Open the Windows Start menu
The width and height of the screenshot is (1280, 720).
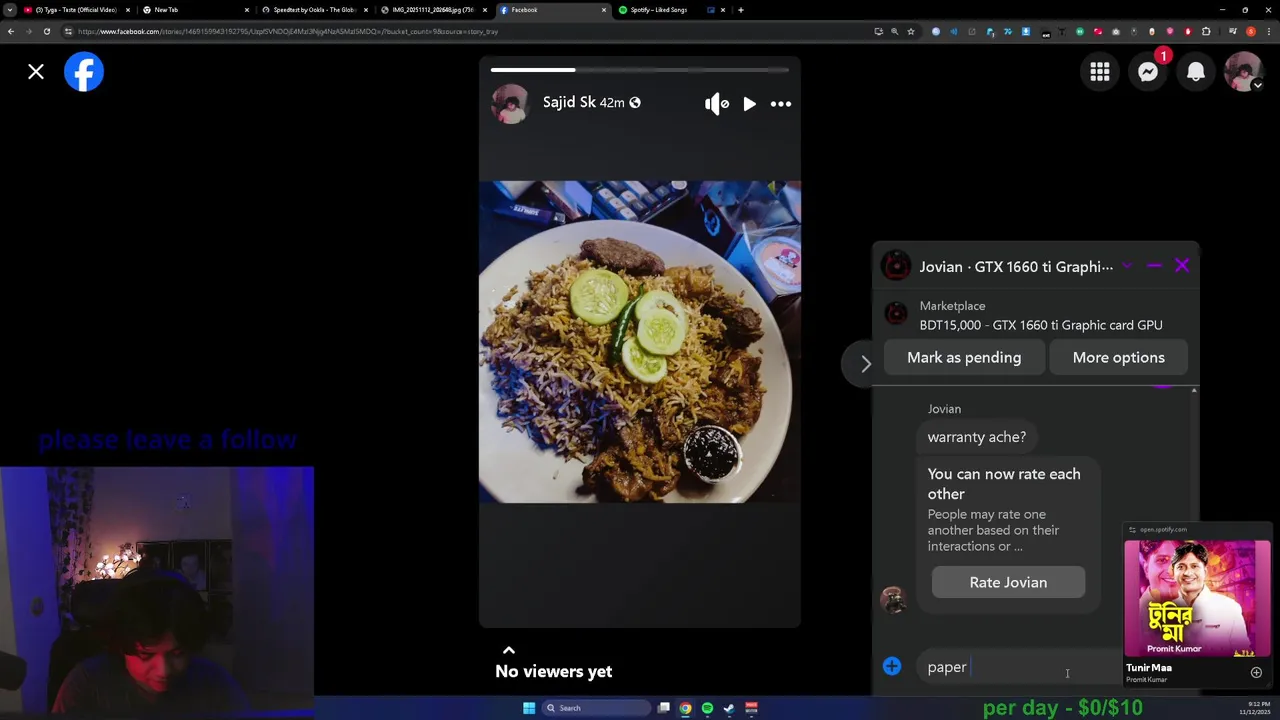529,708
